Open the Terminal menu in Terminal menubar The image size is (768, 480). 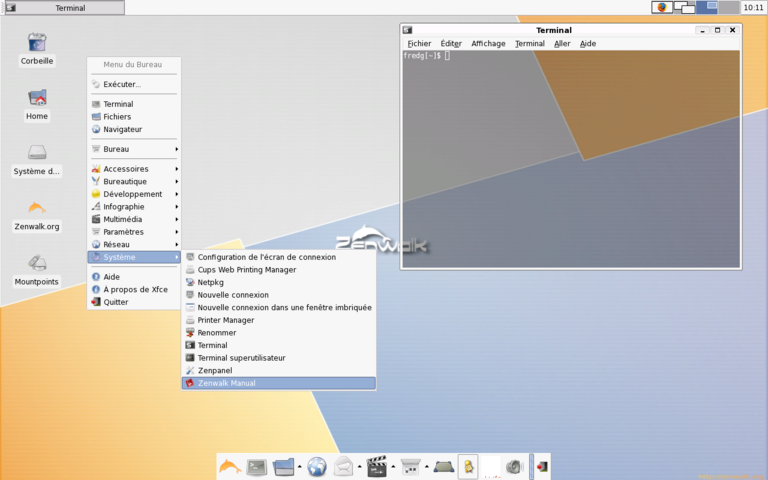click(x=530, y=44)
